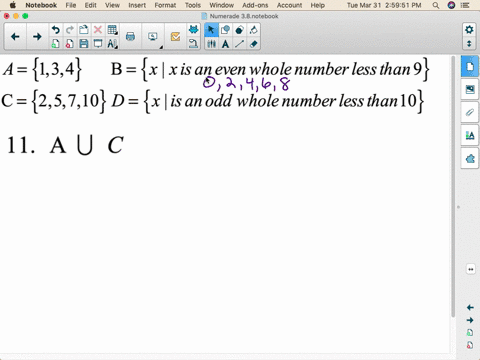Click the menu bar clock Tue Mar 31
The image size is (480, 360).
(384, 5)
